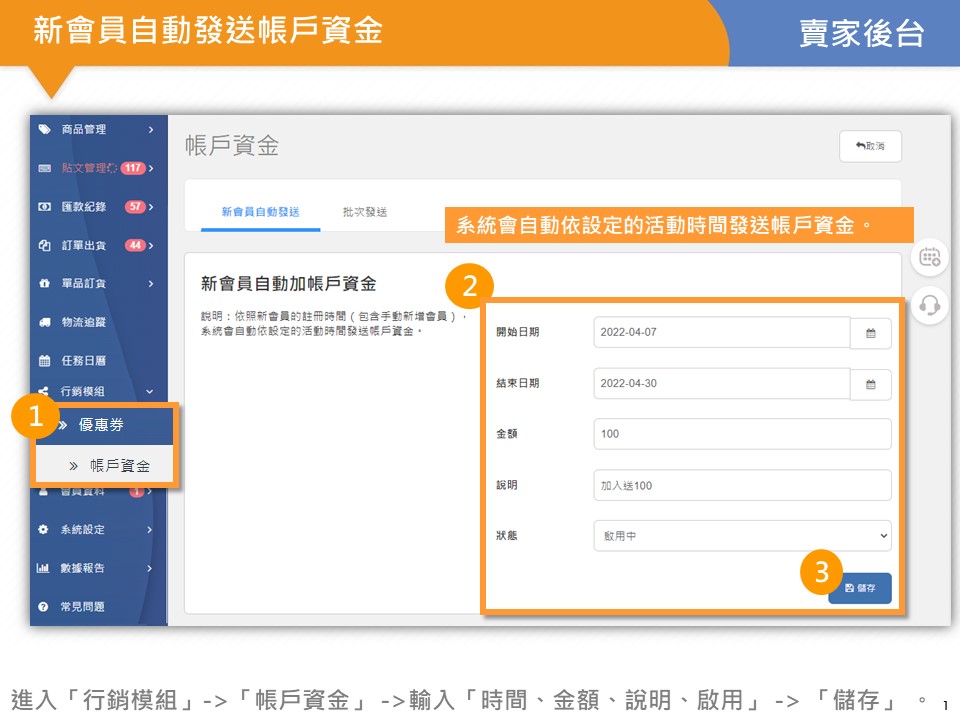
Task: Click the 匯款紀錄 money icon
Action: 44,207
